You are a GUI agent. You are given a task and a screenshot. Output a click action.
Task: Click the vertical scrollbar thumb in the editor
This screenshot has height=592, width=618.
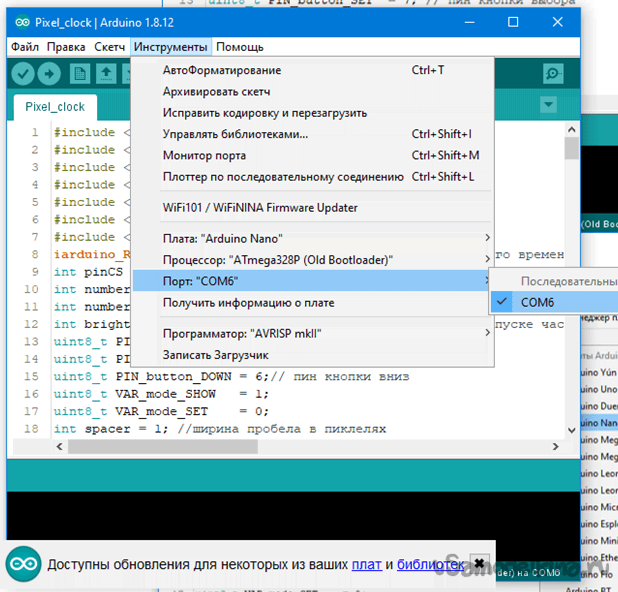coord(571,148)
